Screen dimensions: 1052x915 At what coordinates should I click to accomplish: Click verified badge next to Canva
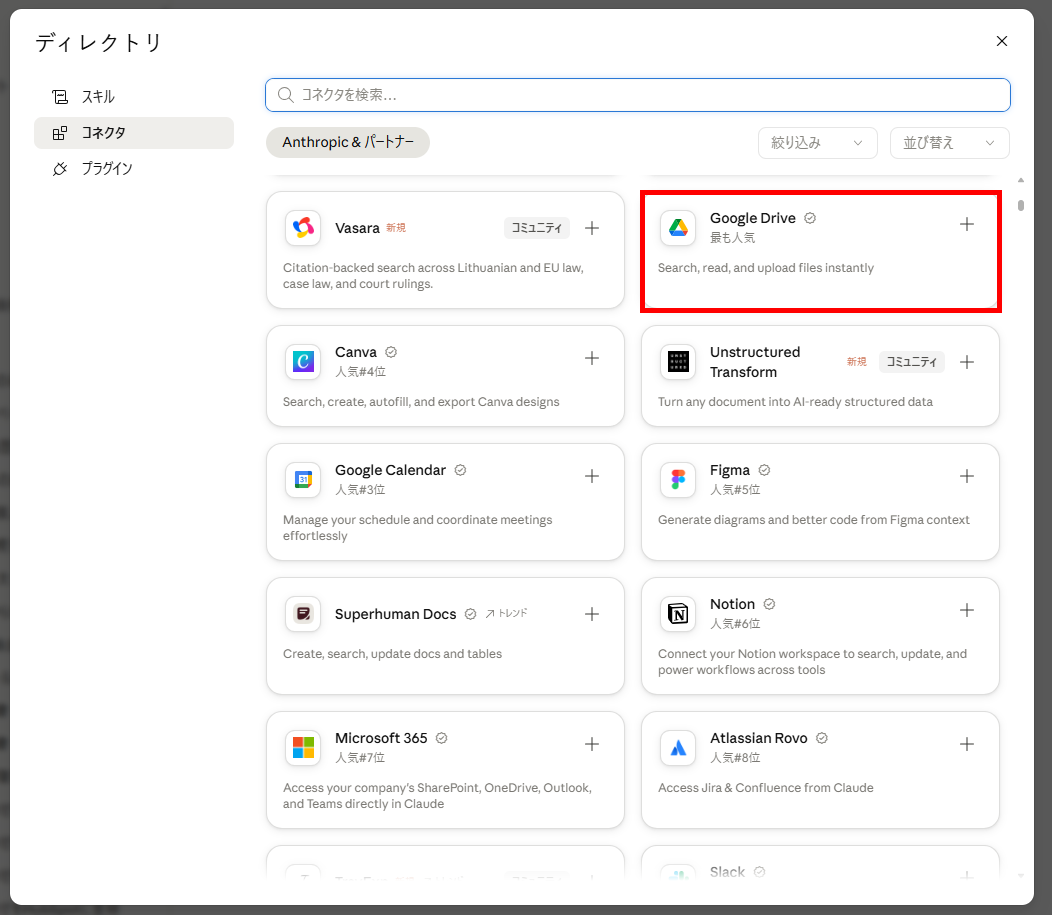pos(391,352)
